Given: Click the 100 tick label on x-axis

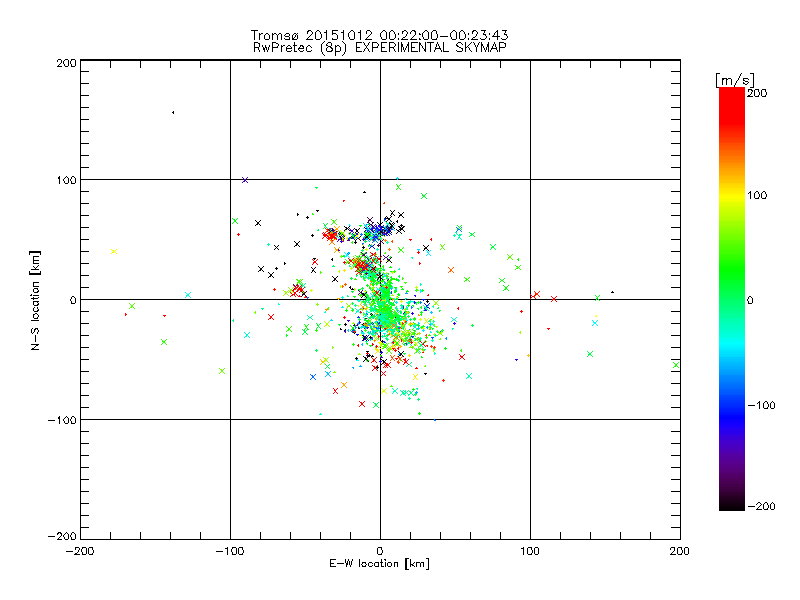Looking at the screenshot, I should click(x=530, y=551).
